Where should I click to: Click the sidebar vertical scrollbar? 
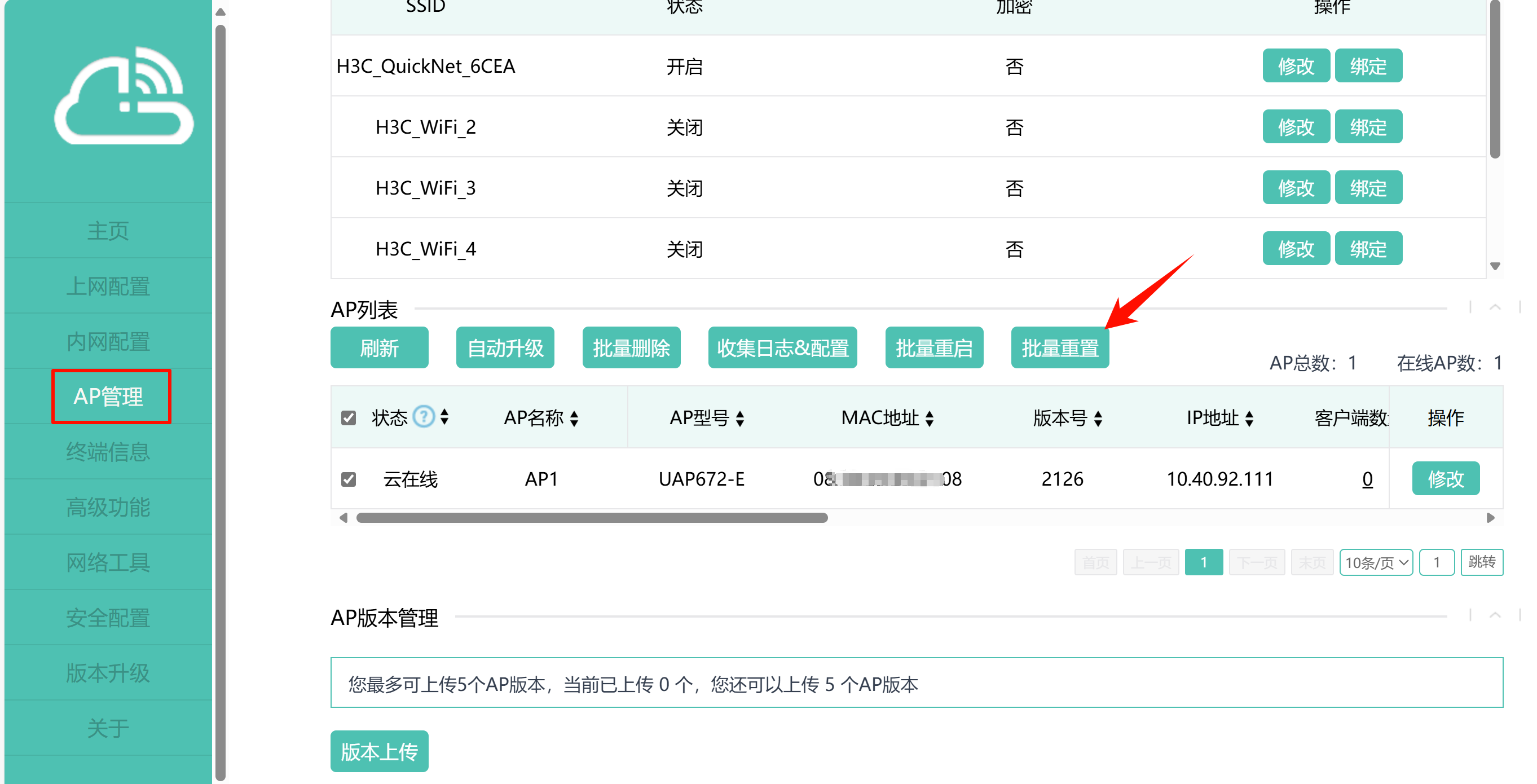point(220,403)
